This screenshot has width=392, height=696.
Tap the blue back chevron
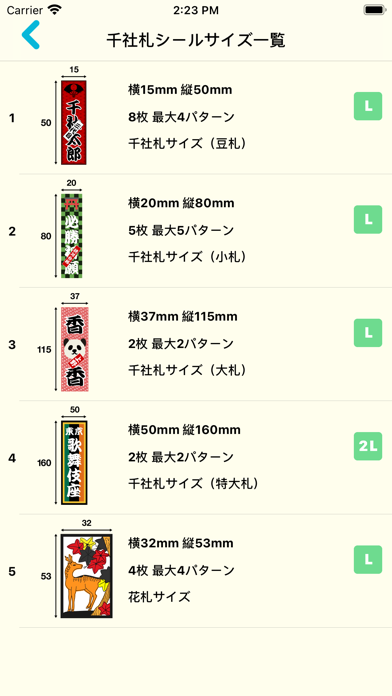click(x=31, y=35)
